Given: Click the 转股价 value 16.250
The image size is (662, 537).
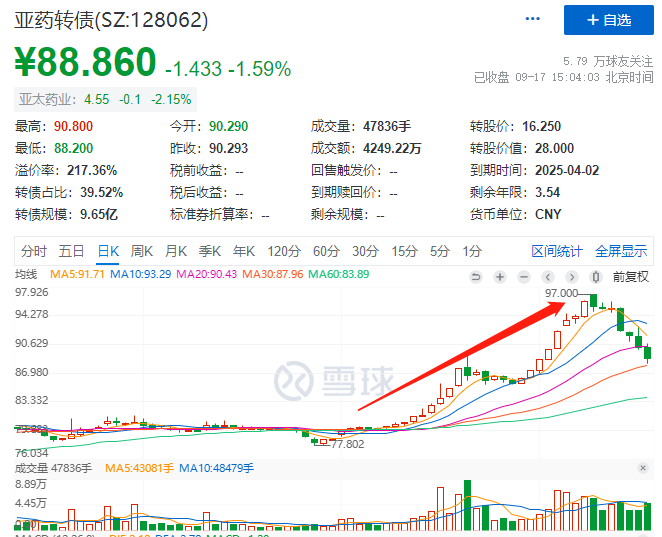Looking at the screenshot, I should coord(542,126).
